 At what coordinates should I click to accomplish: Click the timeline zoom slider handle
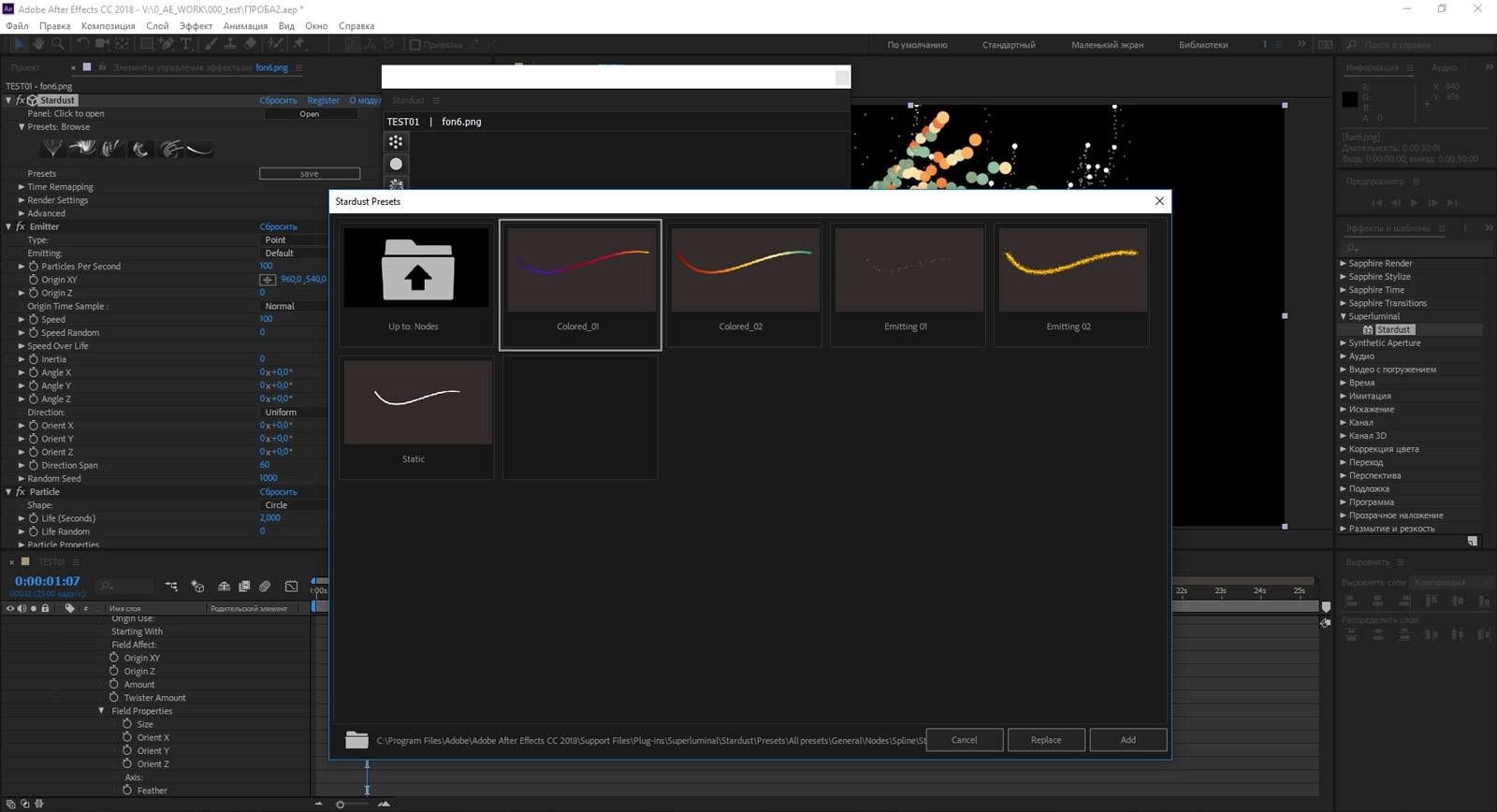[x=340, y=805]
